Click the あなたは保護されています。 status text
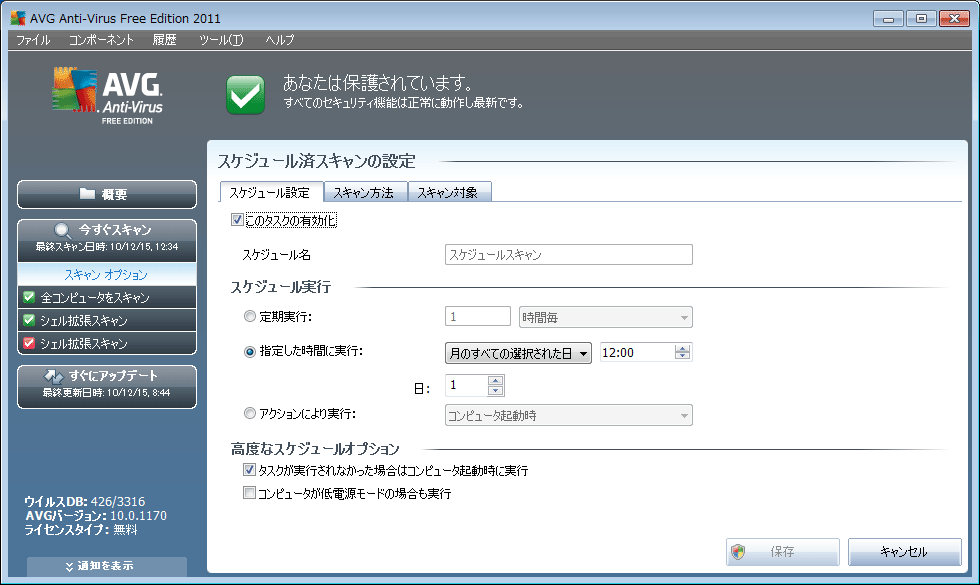 (378, 82)
